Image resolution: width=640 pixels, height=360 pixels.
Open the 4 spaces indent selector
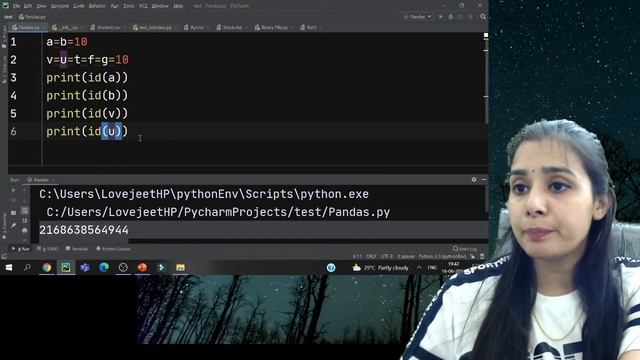(x=406, y=256)
